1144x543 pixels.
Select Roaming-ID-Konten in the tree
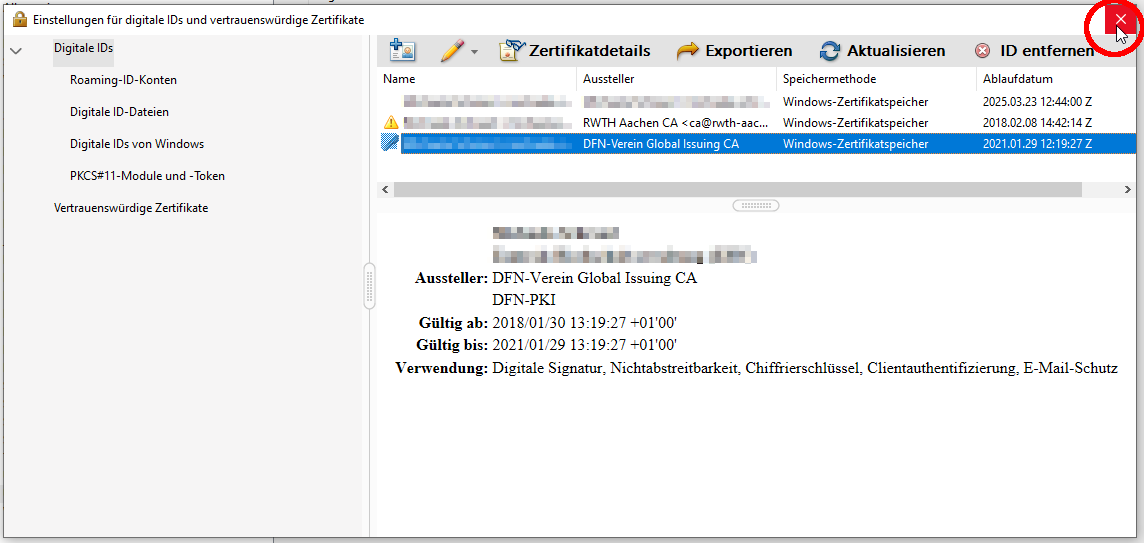click(x=123, y=80)
